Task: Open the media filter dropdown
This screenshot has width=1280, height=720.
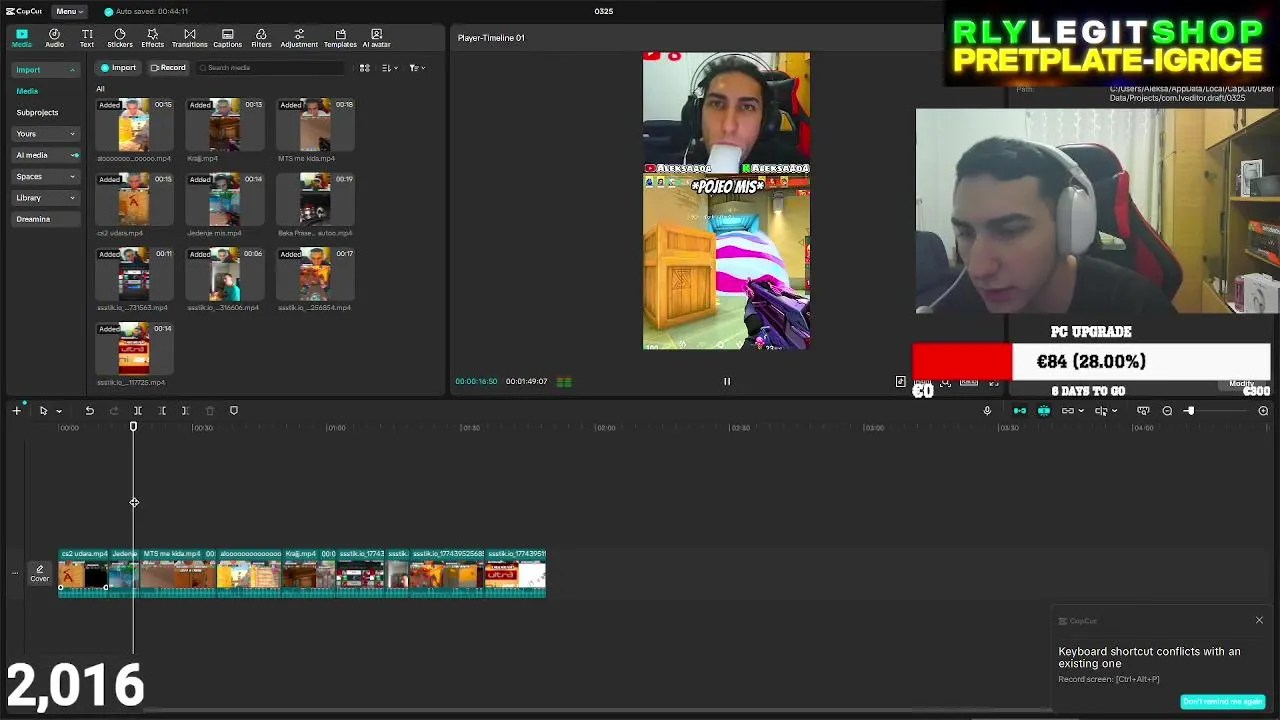Action: 417,68
